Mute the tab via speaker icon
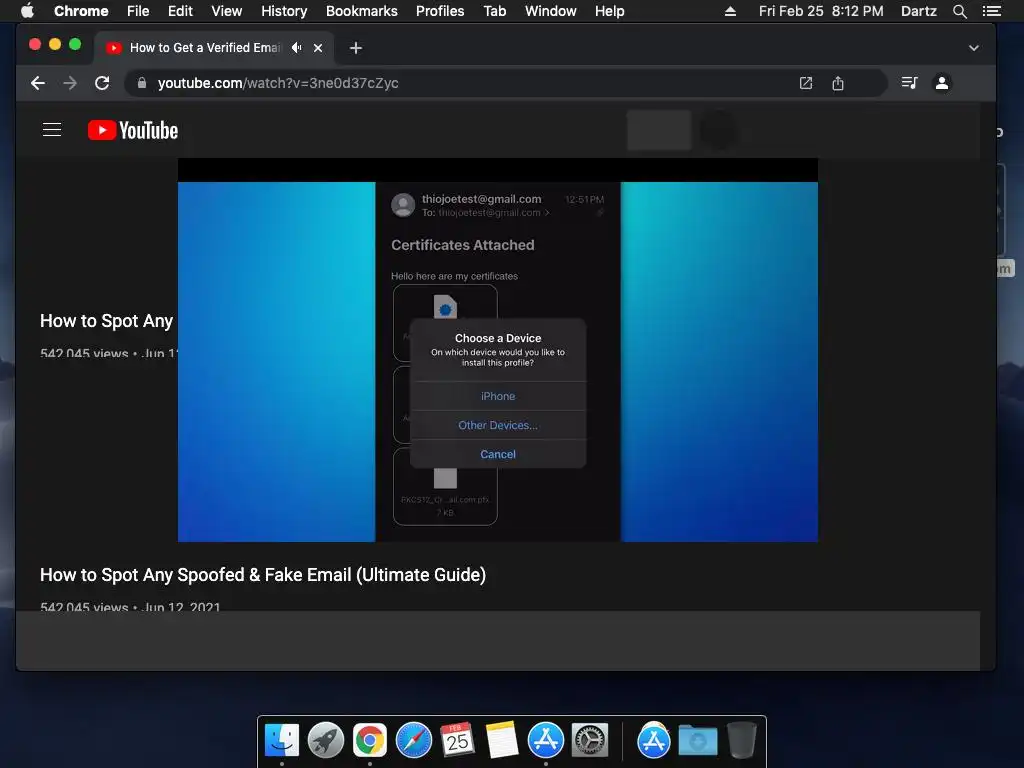 (x=296, y=48)
